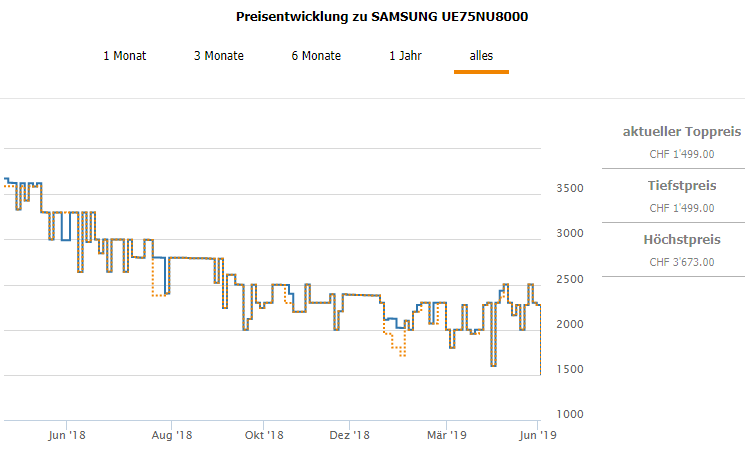
Task: Click the Jun '18 x-axis label
Action: (66, 435)
